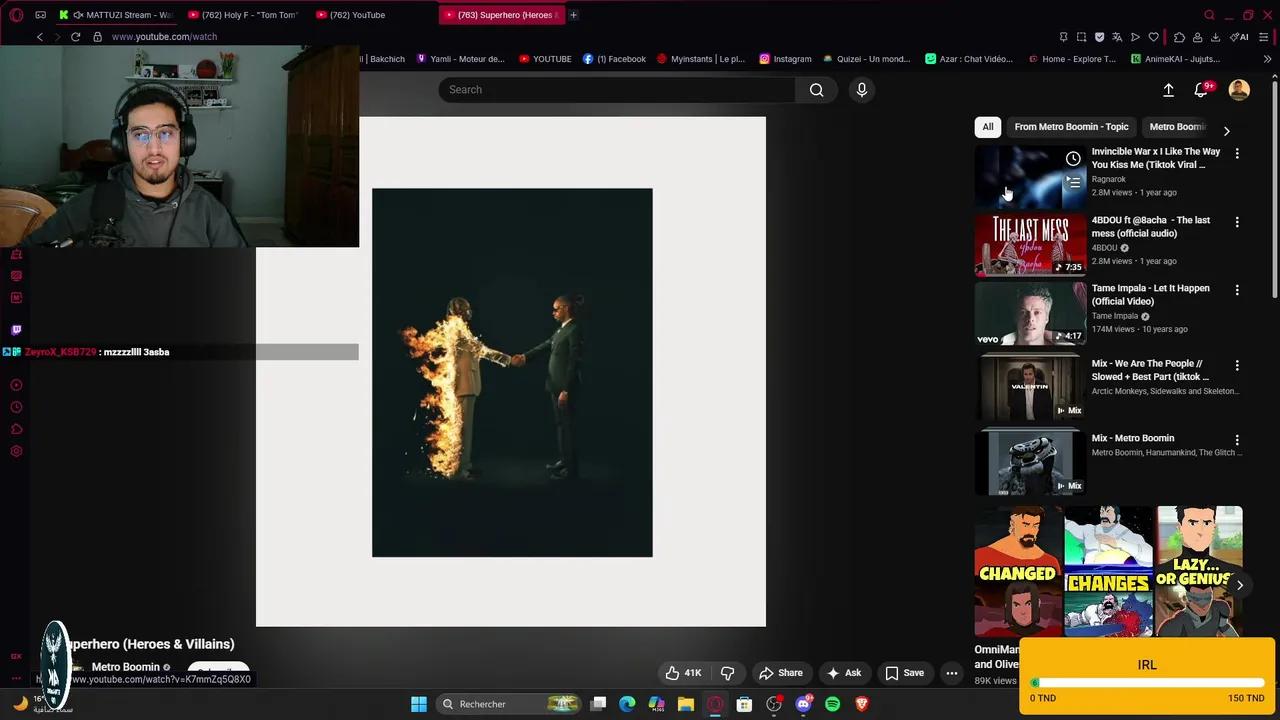Image resolution: width=1280 pixels, height=720 pixels.
Task: Open the Mix - Metro Boomin thumbnail
Action: tap(1030, 463)
